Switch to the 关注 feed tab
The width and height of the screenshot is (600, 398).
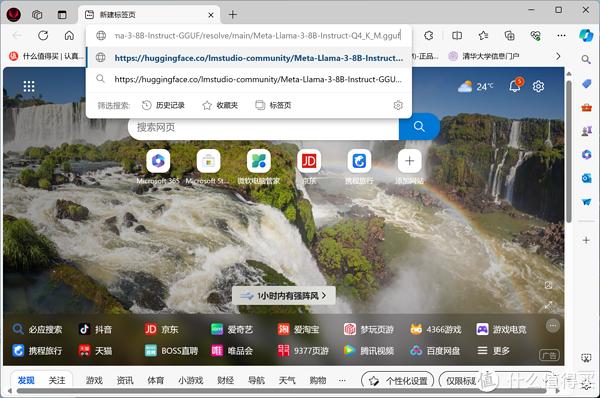(x=57, y=380)
